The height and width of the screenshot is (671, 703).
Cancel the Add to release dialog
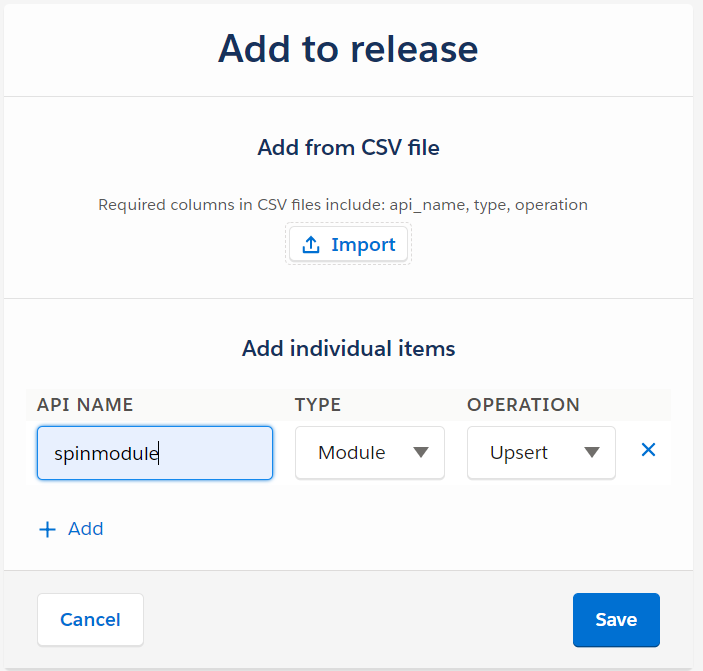(x=90, y=620)
